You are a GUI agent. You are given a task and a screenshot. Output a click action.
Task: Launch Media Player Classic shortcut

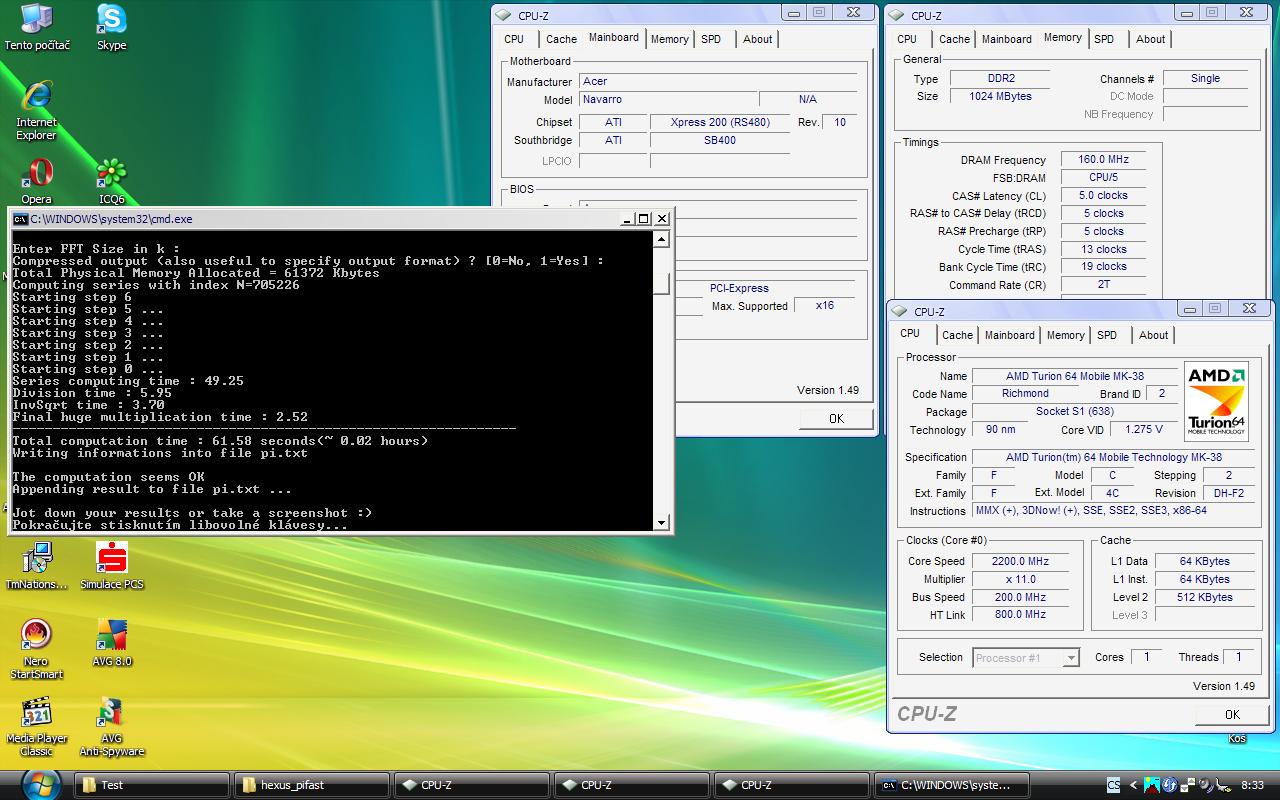pyautogui.click(x=37, y=727)
